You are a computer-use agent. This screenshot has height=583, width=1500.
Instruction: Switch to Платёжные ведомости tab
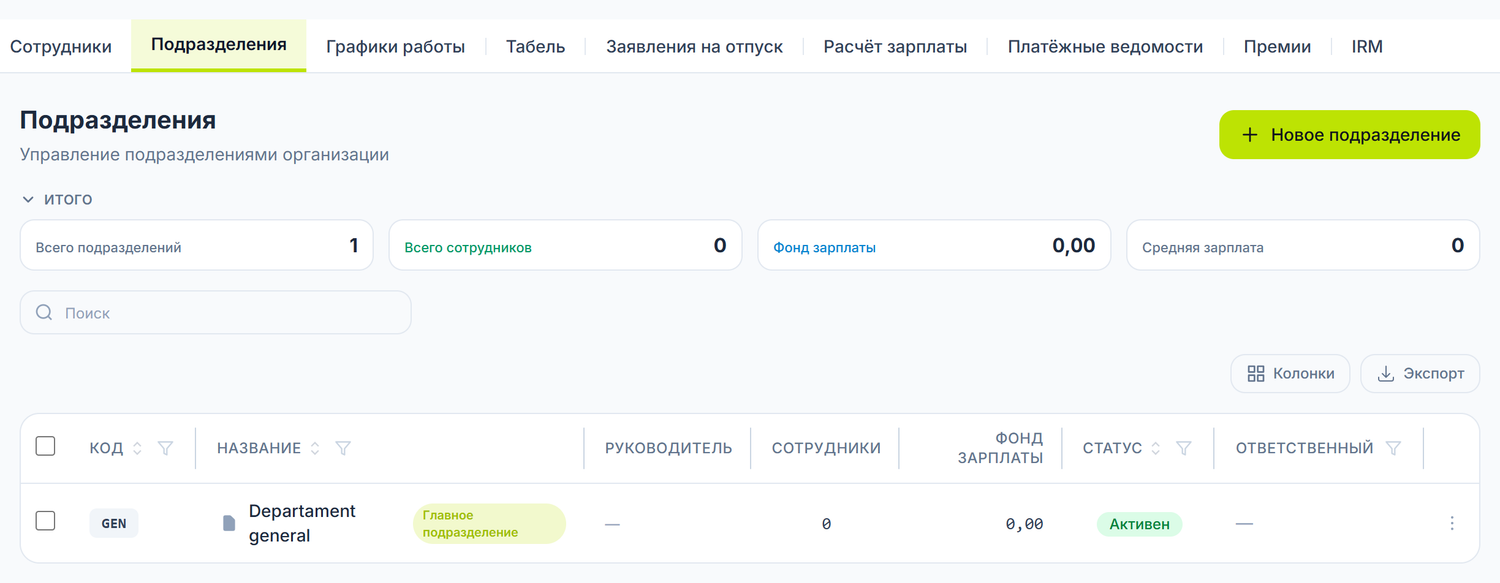pos(1105,46)
